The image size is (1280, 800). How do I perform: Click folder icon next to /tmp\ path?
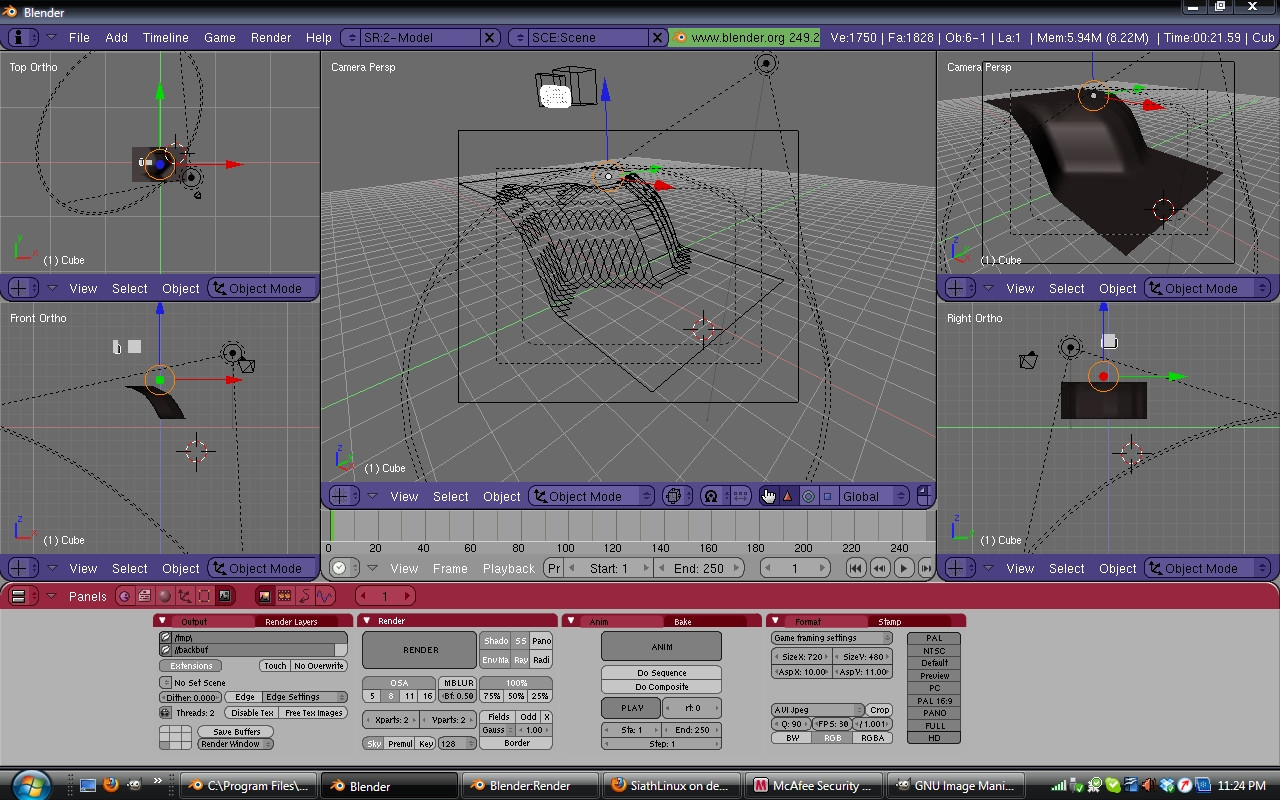click(166, 637)
